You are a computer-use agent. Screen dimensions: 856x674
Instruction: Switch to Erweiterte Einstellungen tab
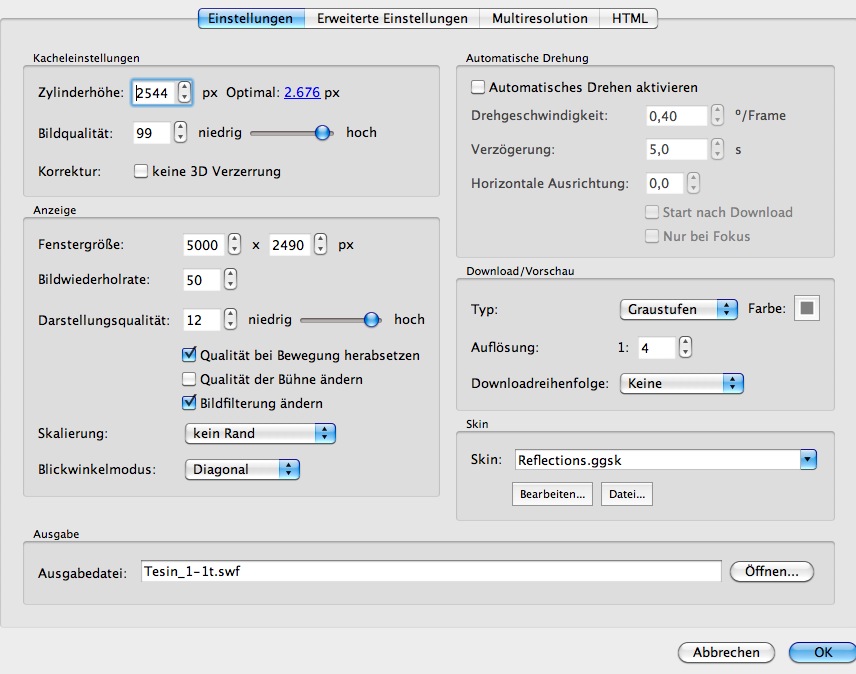392,18
